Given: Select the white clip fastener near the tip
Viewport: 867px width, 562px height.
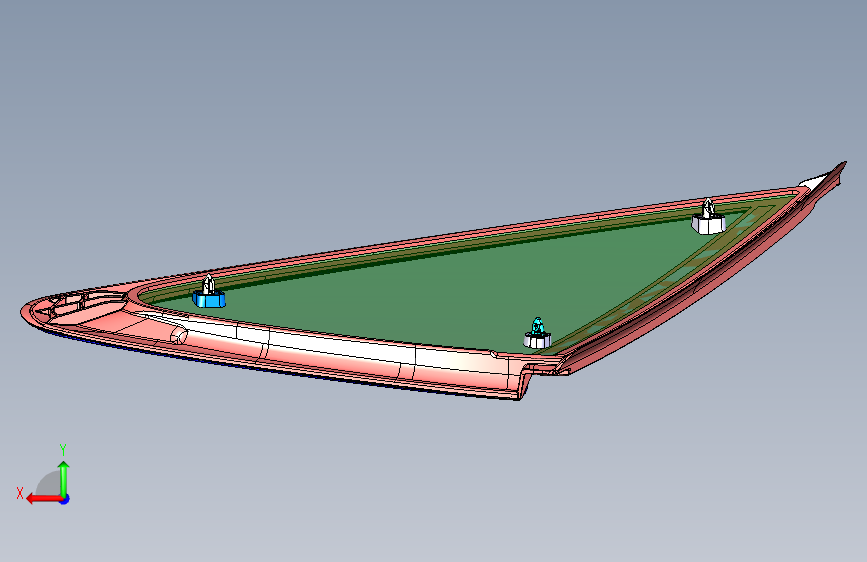Looking at the screenshot, I should pyautogui.click(x=708, y=218).
